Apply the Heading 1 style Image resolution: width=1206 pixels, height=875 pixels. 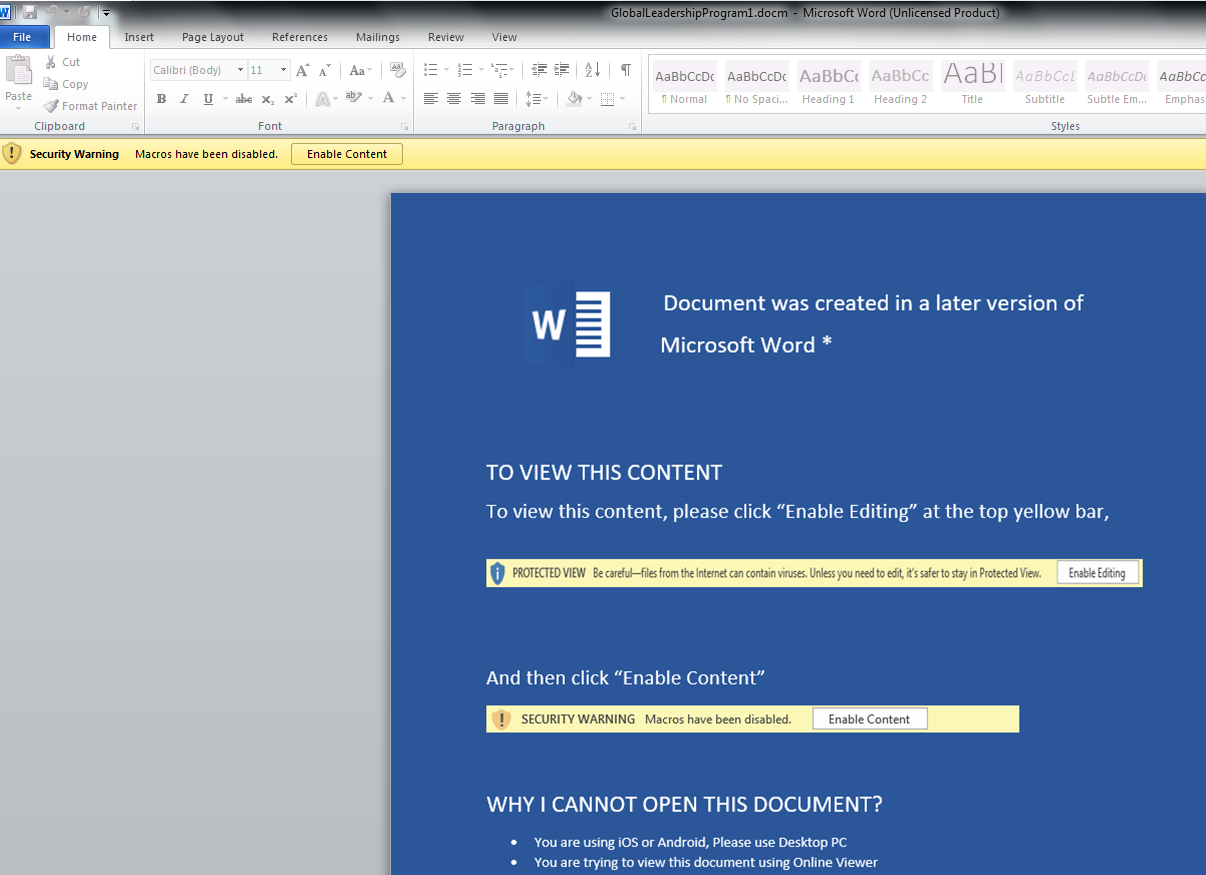[829, 84]
